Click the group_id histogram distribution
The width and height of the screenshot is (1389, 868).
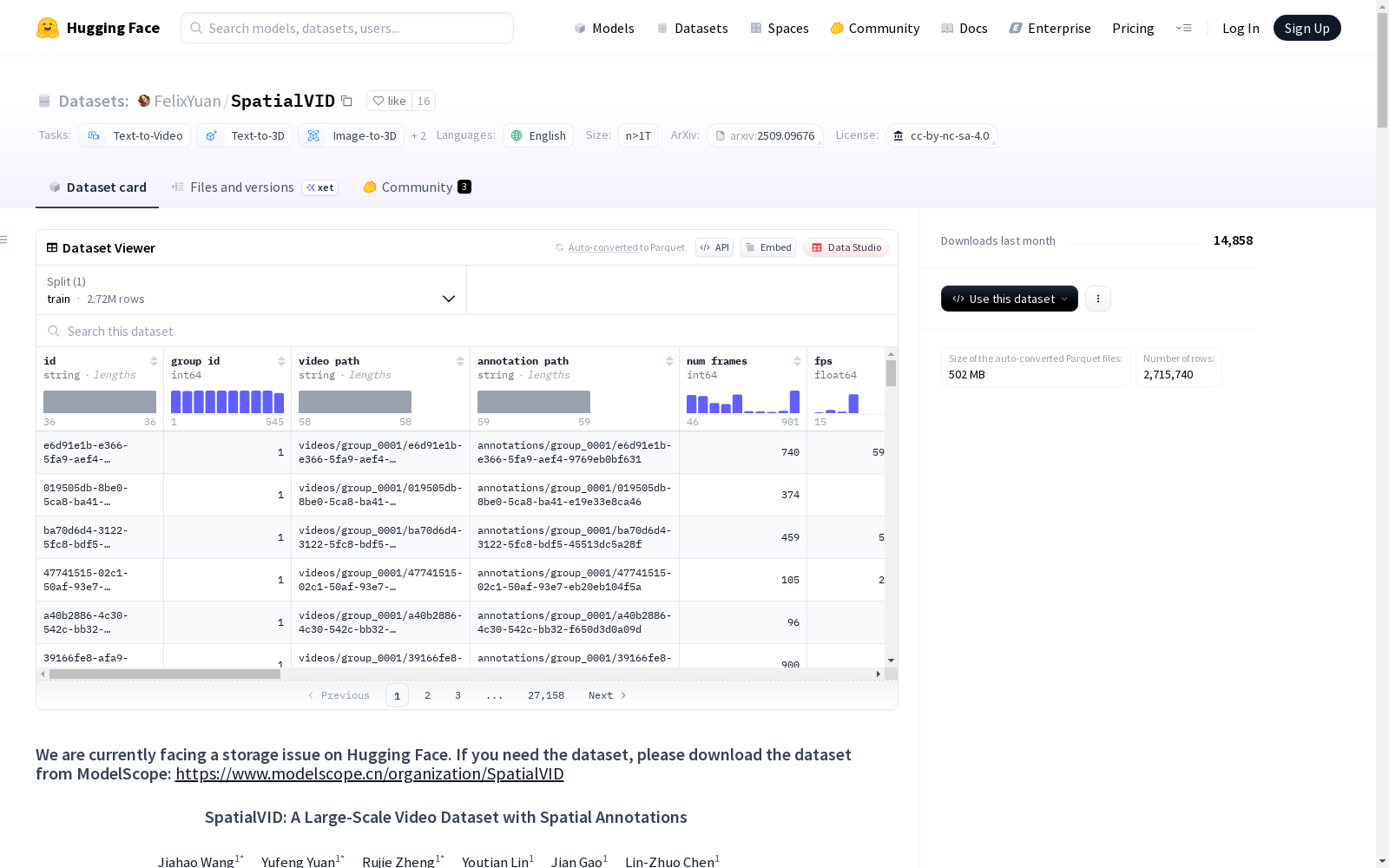(227, 402)
